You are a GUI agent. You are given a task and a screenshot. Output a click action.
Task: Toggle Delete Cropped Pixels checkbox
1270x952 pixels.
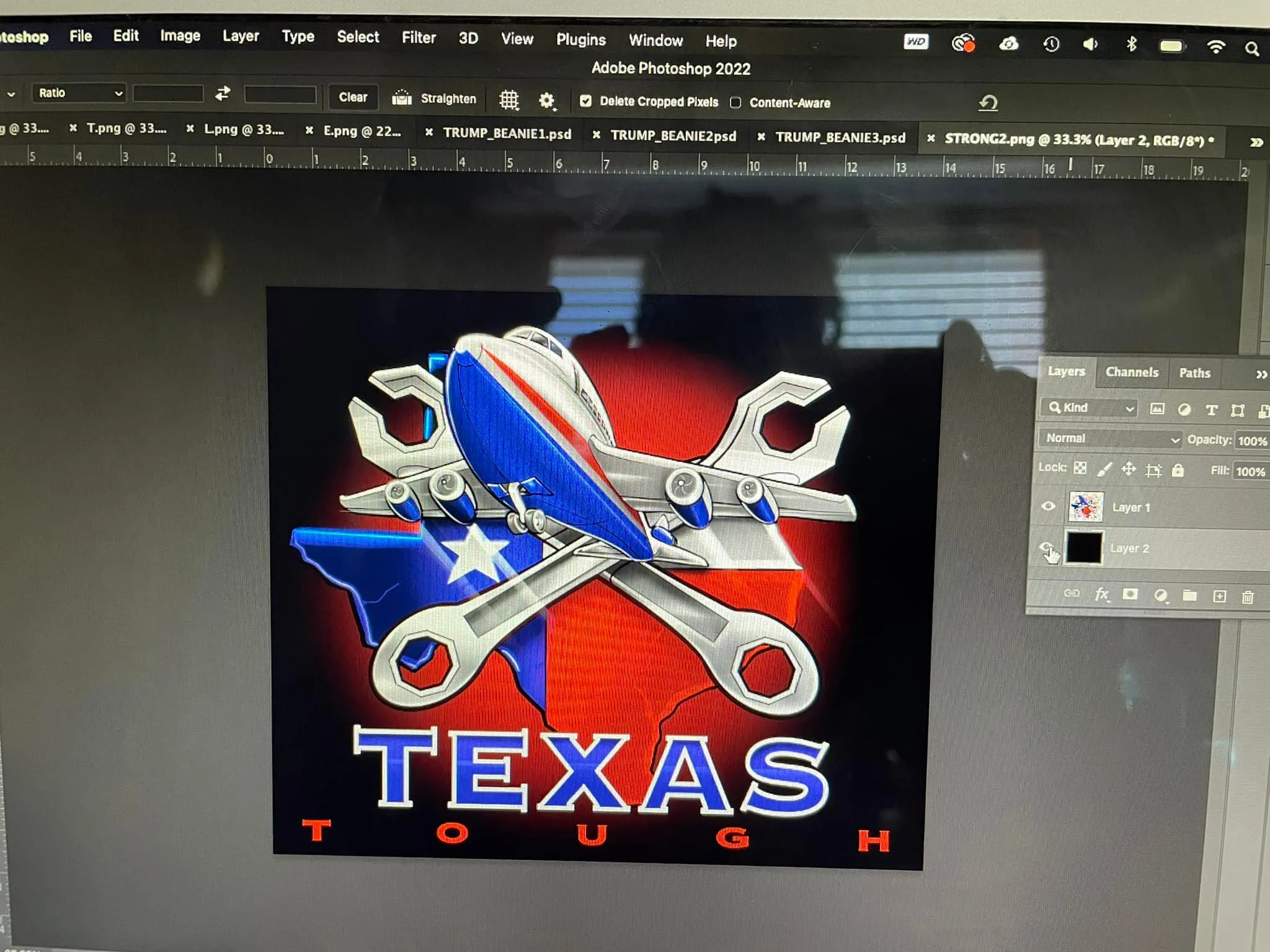pos(585,101)
